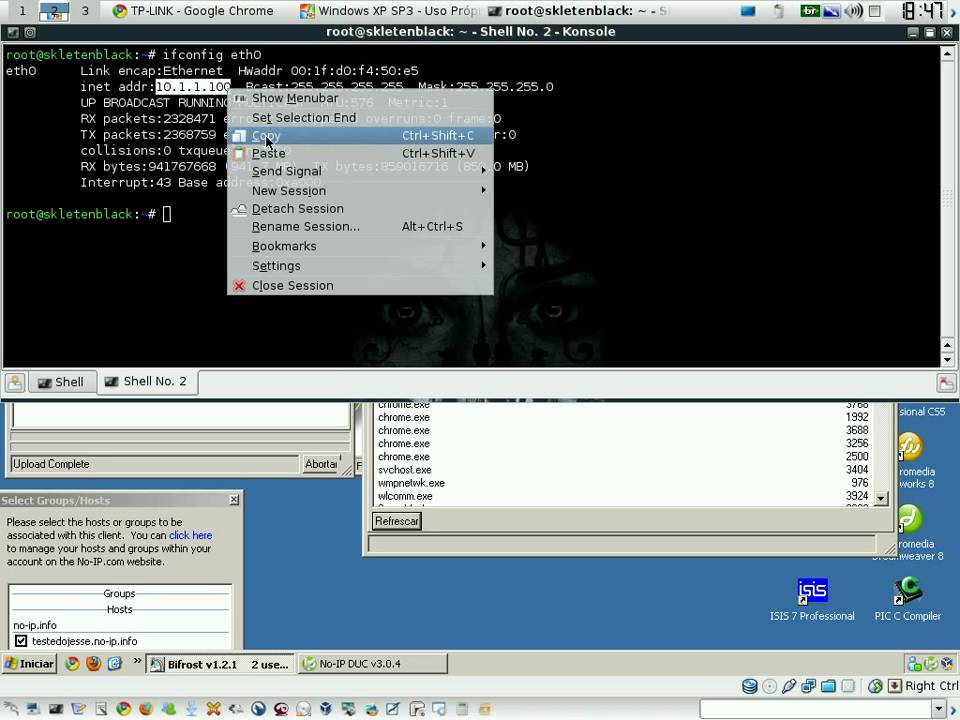Click the Iniciar start button

pos(29,664)
